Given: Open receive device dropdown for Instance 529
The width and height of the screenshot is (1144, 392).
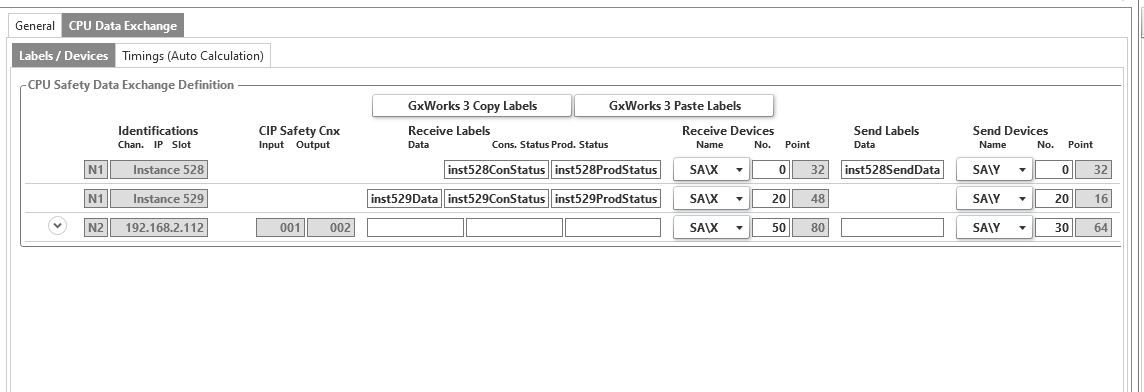Looking at the screenshot, I should (x=711, y=199).
